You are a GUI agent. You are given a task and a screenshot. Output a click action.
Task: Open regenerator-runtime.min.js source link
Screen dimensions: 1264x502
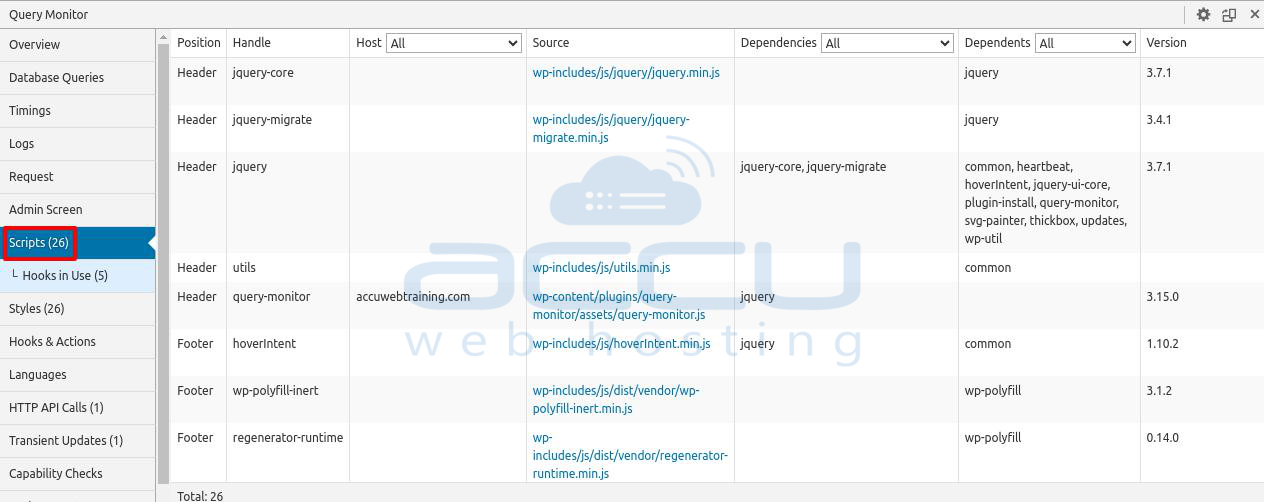630,456
